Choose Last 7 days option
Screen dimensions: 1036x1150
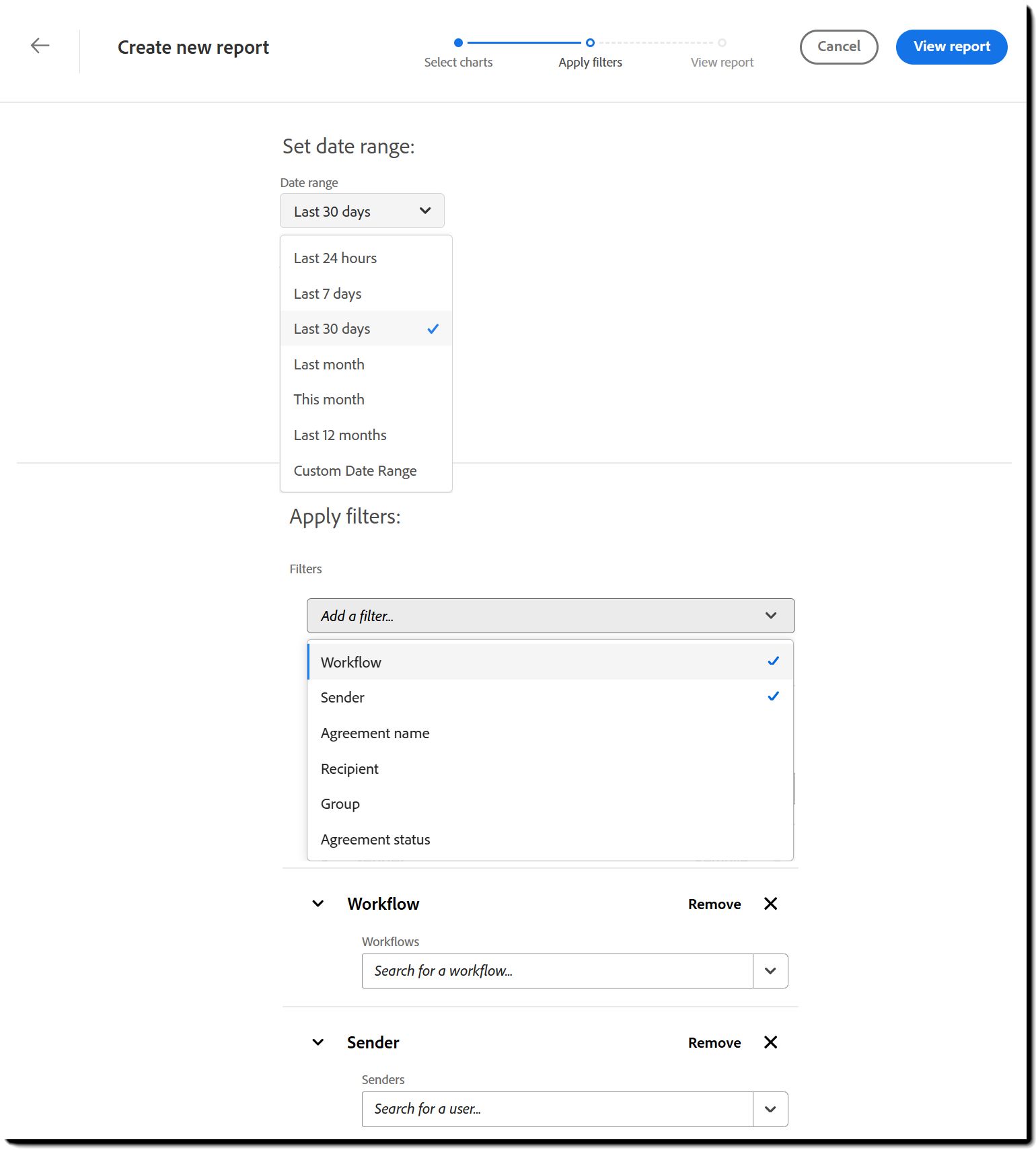click(366, 294)
